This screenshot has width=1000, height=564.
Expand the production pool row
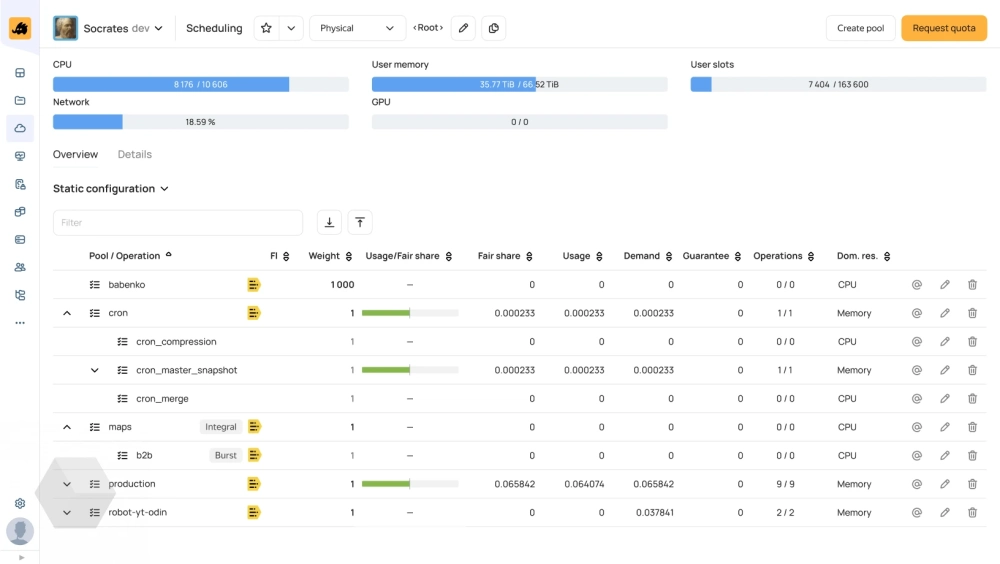(x=67, y=484)
